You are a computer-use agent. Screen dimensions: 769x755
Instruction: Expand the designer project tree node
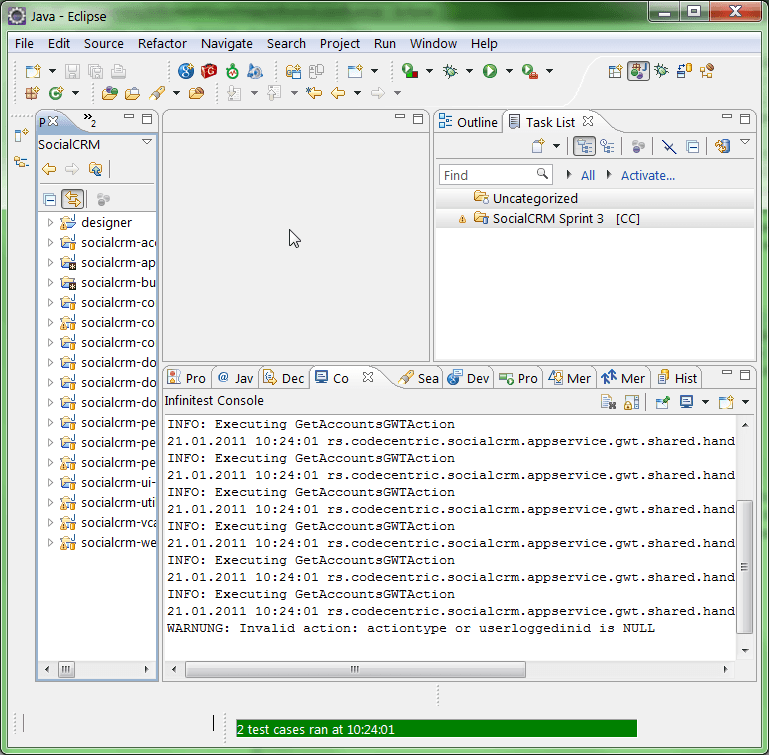pos(50,223)
